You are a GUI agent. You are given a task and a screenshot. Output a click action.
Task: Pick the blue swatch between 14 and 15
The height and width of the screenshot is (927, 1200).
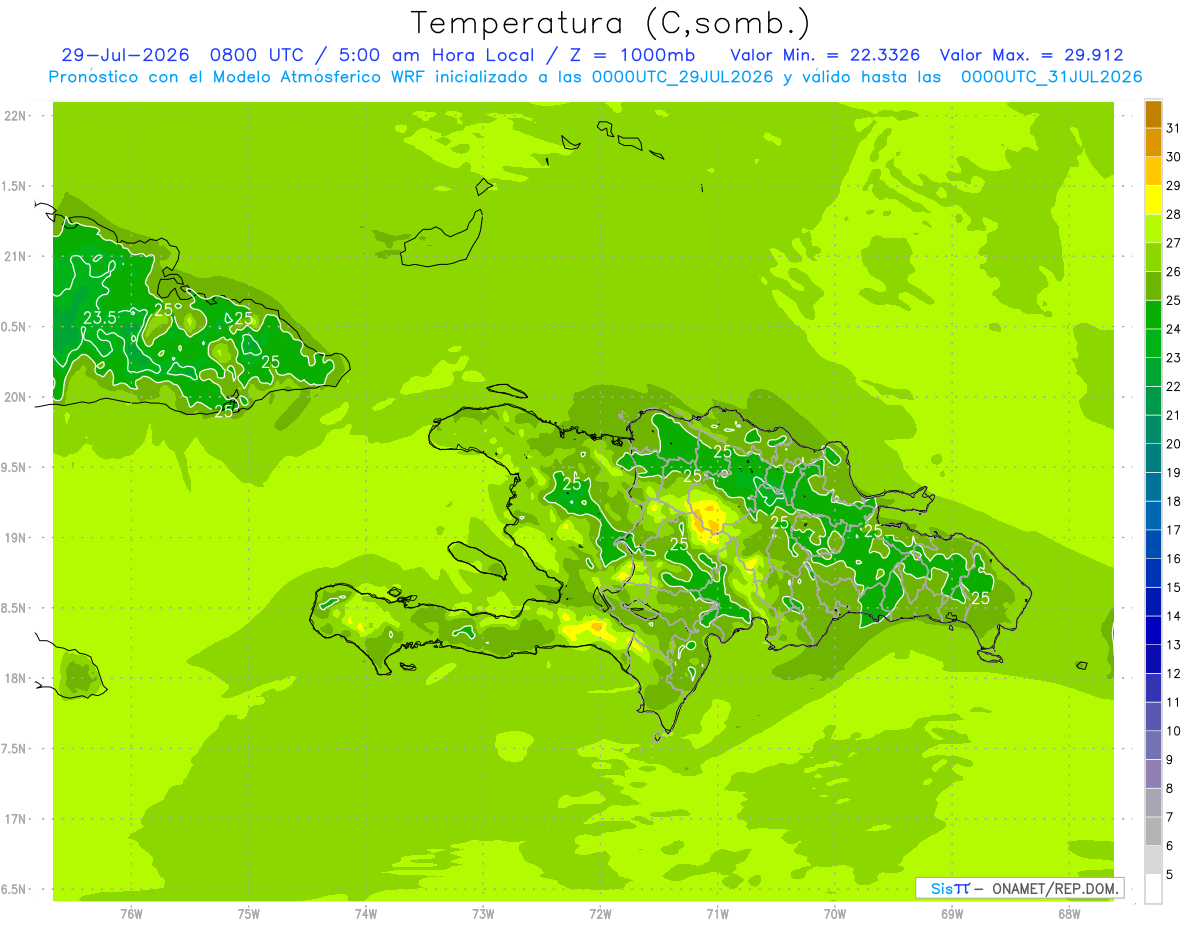click(x=1153, y=601)
